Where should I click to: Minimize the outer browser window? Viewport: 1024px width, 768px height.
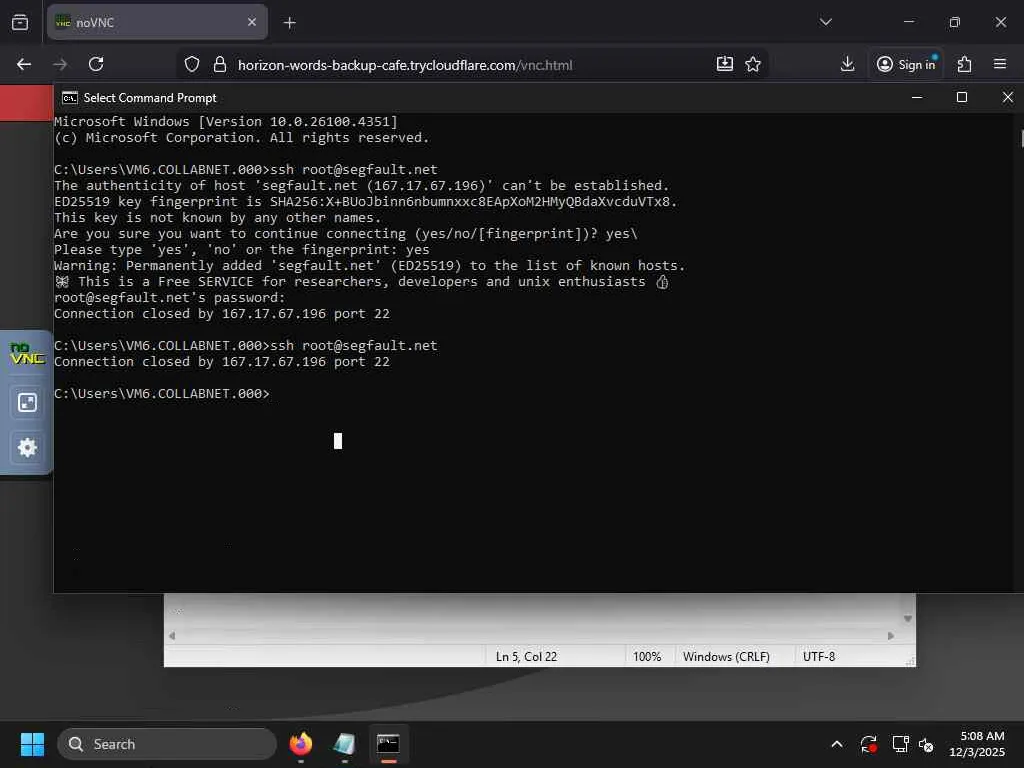(x=908, y=22)
